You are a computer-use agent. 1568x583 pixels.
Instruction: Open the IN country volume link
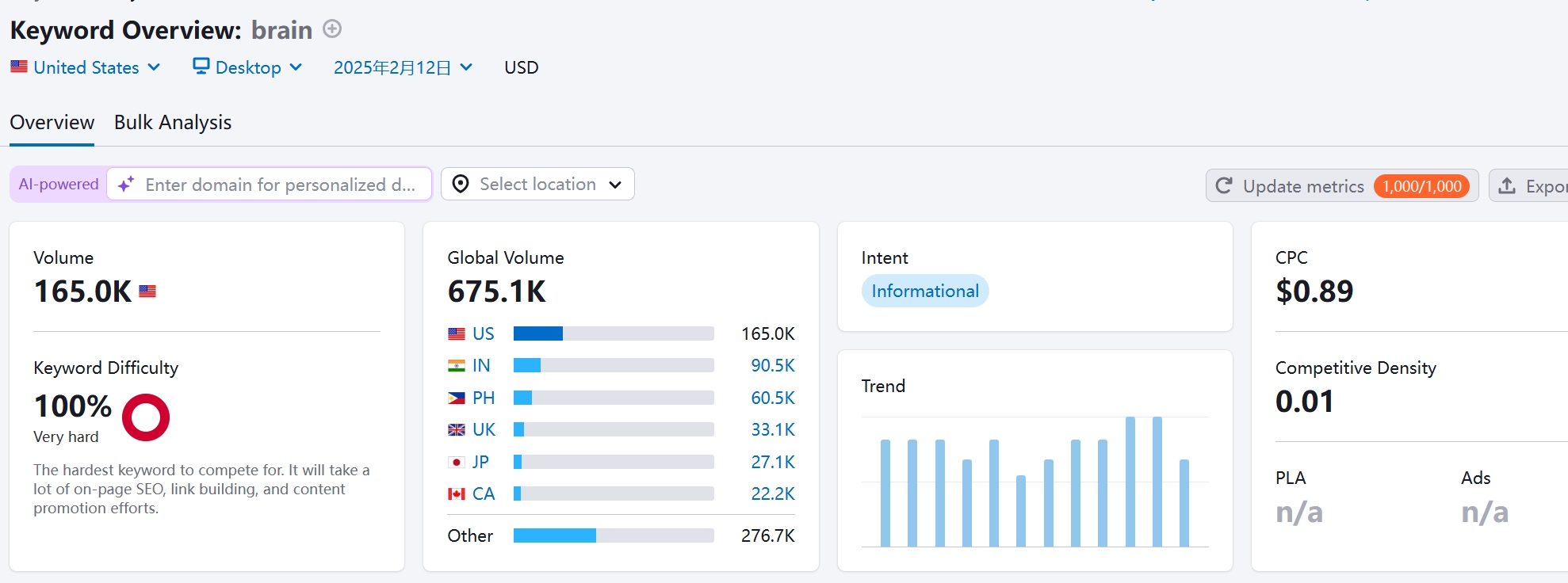coord(481,365)
